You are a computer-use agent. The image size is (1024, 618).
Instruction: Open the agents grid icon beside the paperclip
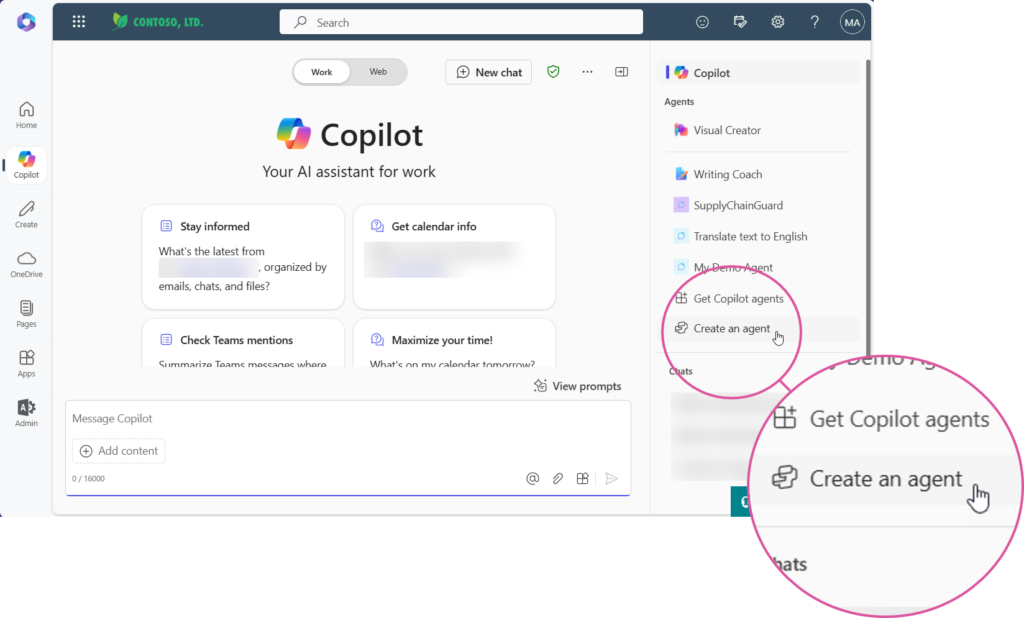click(583, 479)
